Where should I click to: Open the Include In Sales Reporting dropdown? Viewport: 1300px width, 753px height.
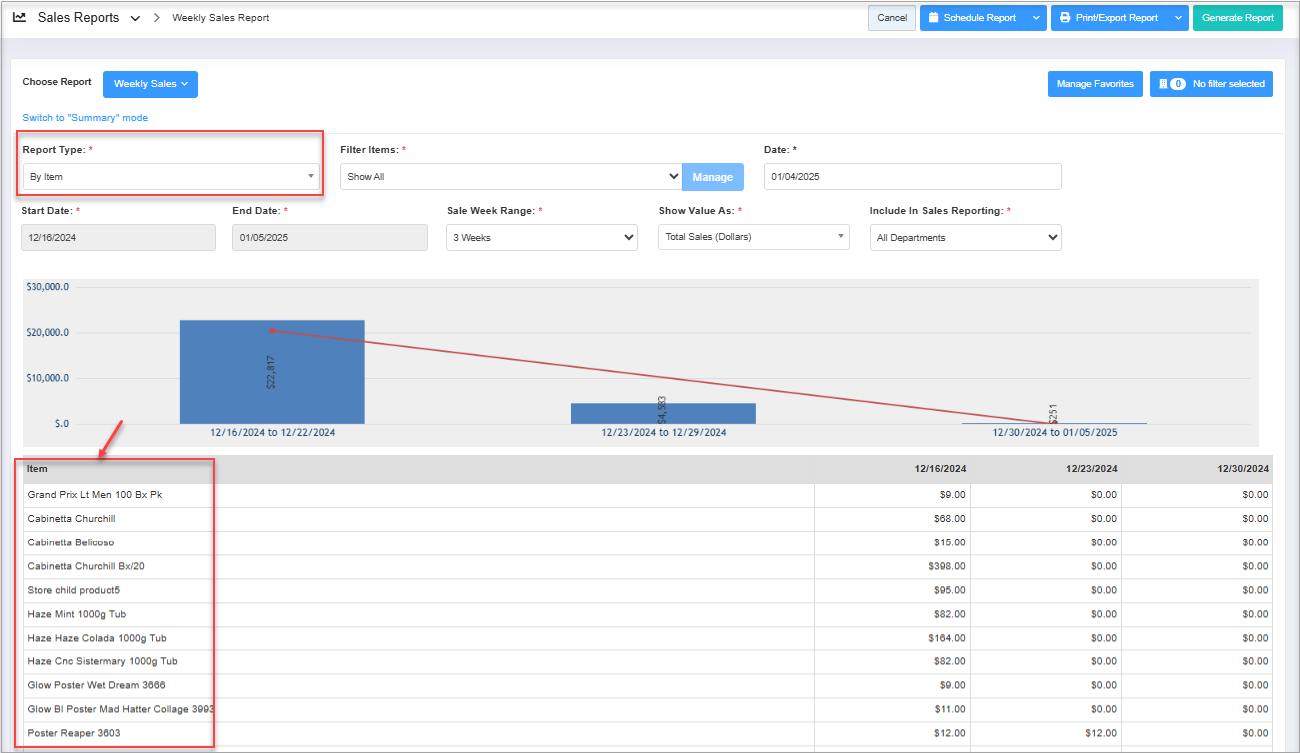coord(965,238)
